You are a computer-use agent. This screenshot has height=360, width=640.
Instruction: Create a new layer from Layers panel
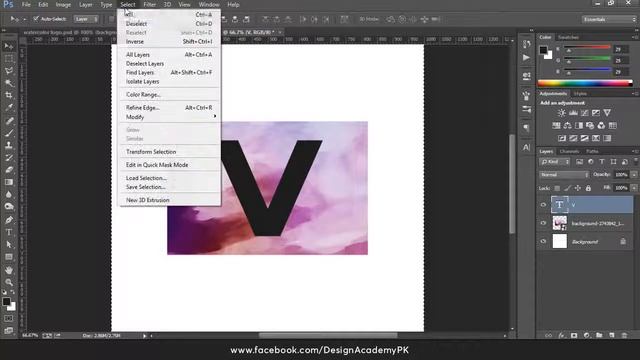tap(611, 335)
